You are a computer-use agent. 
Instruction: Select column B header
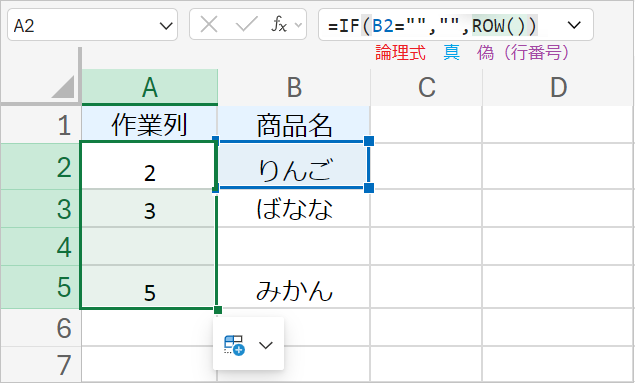point(294,87)
